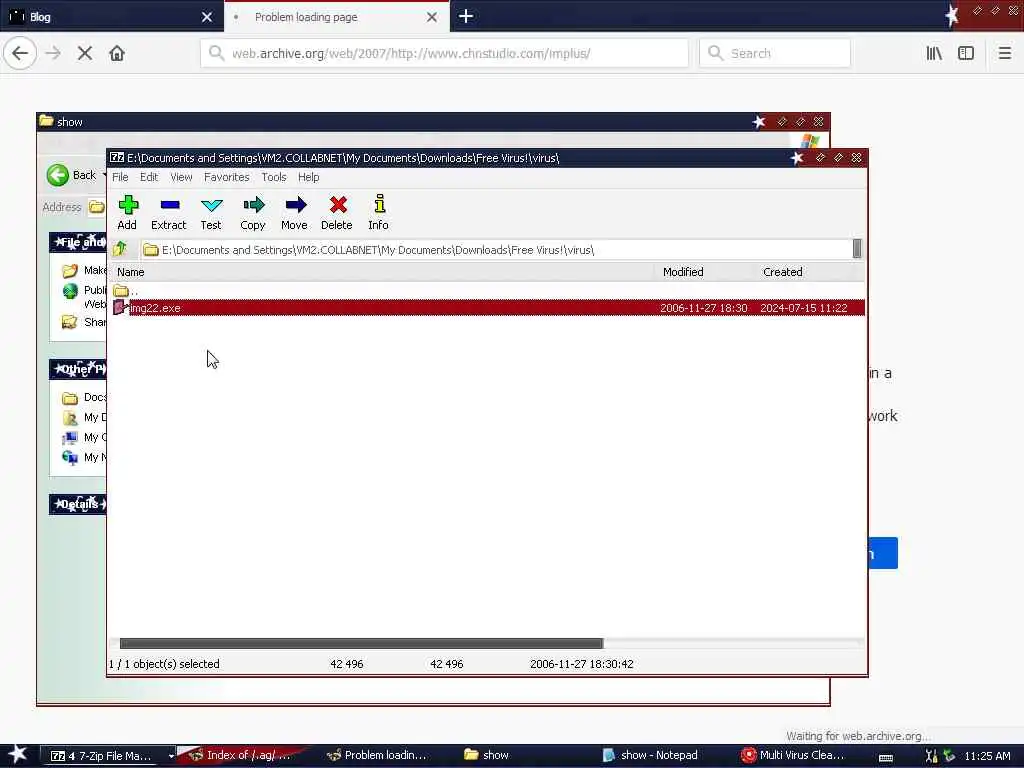
Task: Collapse the Other Places panel header
Action: pyautogui.click(x=78, y=369)
